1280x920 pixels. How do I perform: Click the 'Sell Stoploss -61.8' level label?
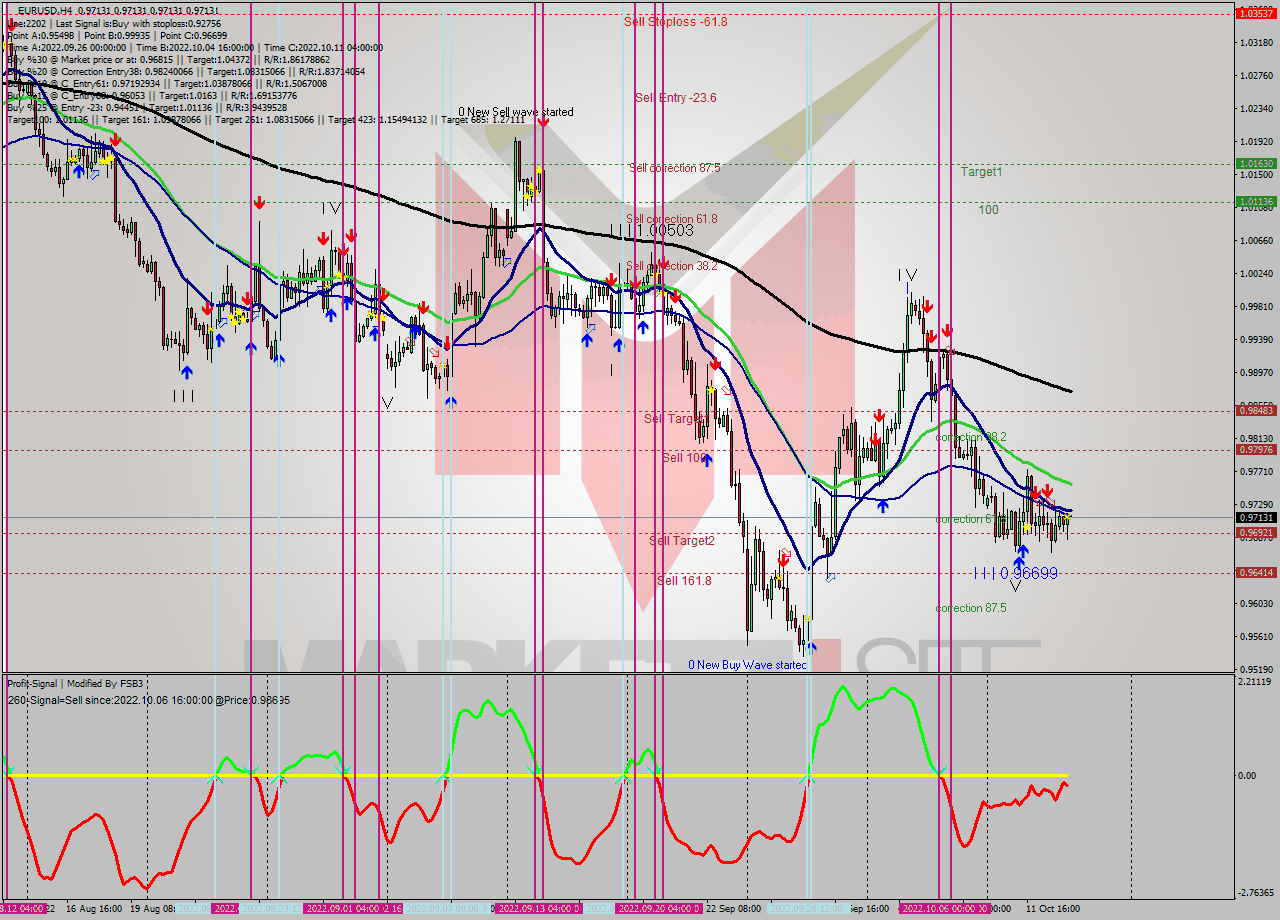pyautogui.click(x=675, y=21)
